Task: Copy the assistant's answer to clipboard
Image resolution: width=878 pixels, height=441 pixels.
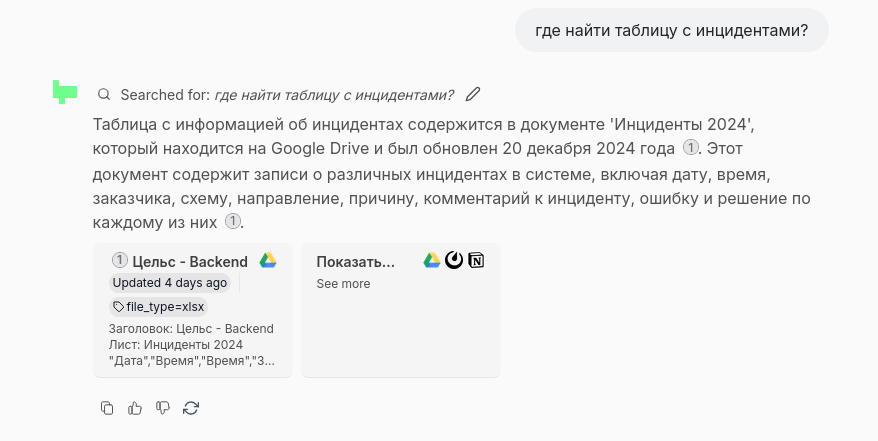Action: point(107,408)
